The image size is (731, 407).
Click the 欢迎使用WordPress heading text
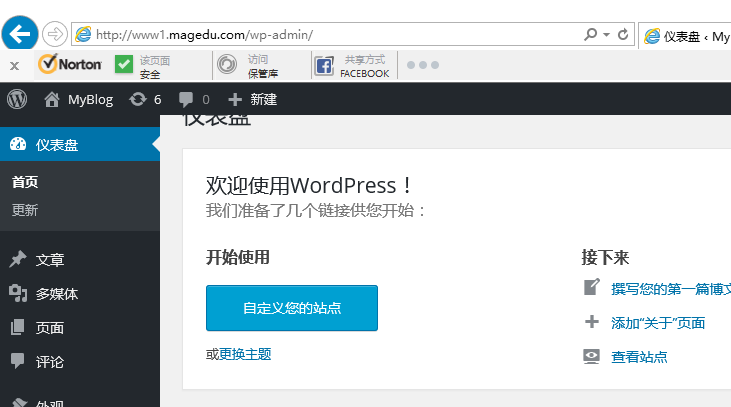coord(309,186)
